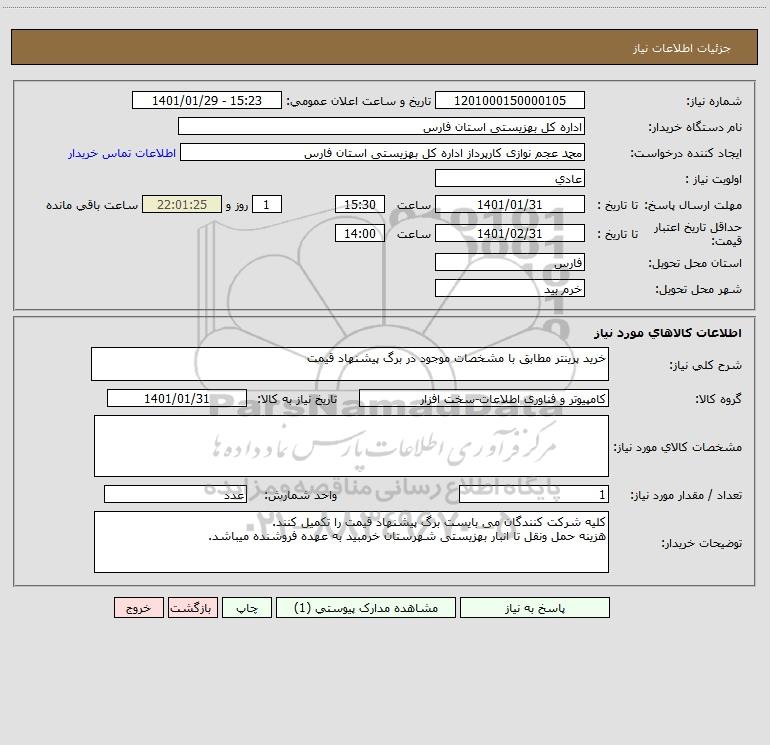Viewport: 770px width, 745px height.
Task: Click the جزئیات اطلاعات نیاز header title
Action: click(682, 48)
